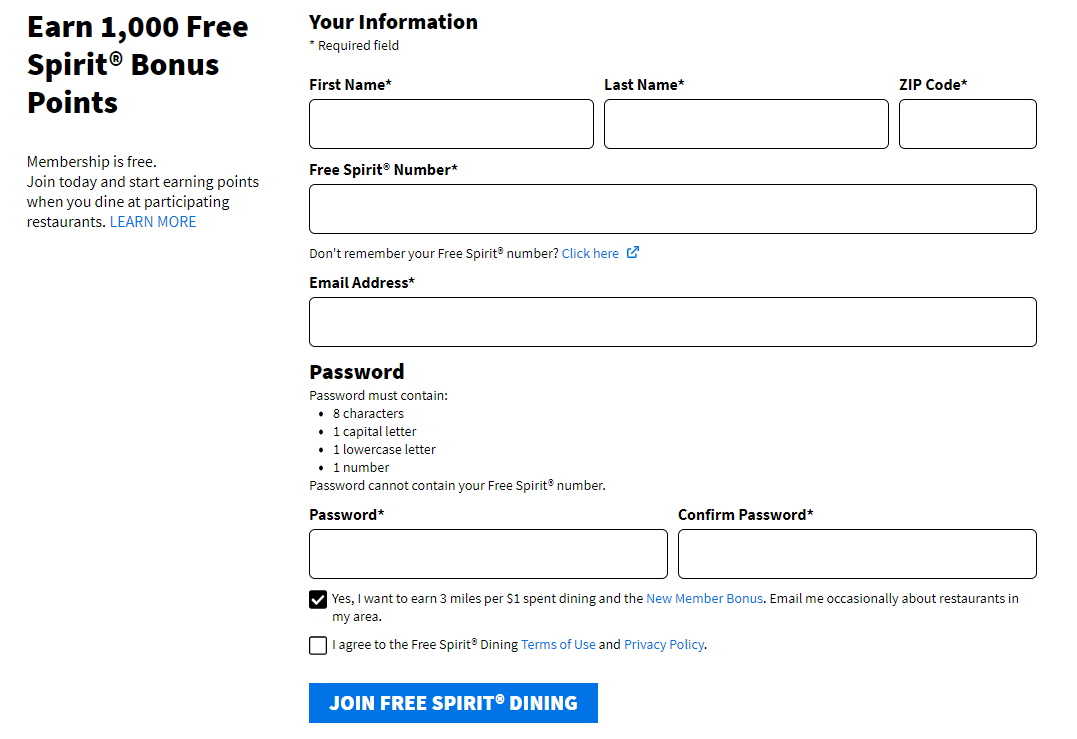This screenshot has width=1077, height=739.
Task: Open the Privacy Policy link
Action: (664, 644)
